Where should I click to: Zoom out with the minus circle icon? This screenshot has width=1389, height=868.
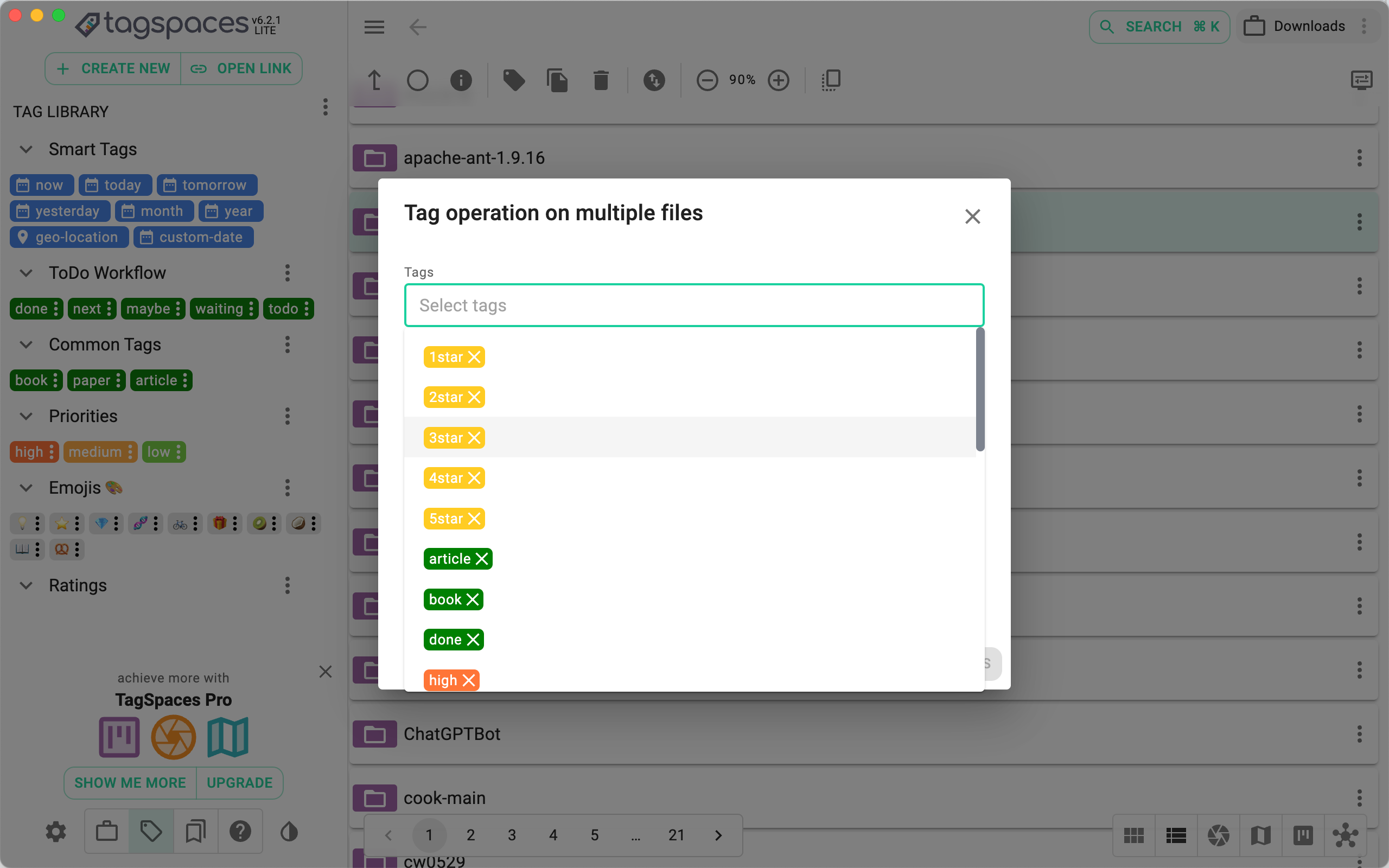coord(707,80)
